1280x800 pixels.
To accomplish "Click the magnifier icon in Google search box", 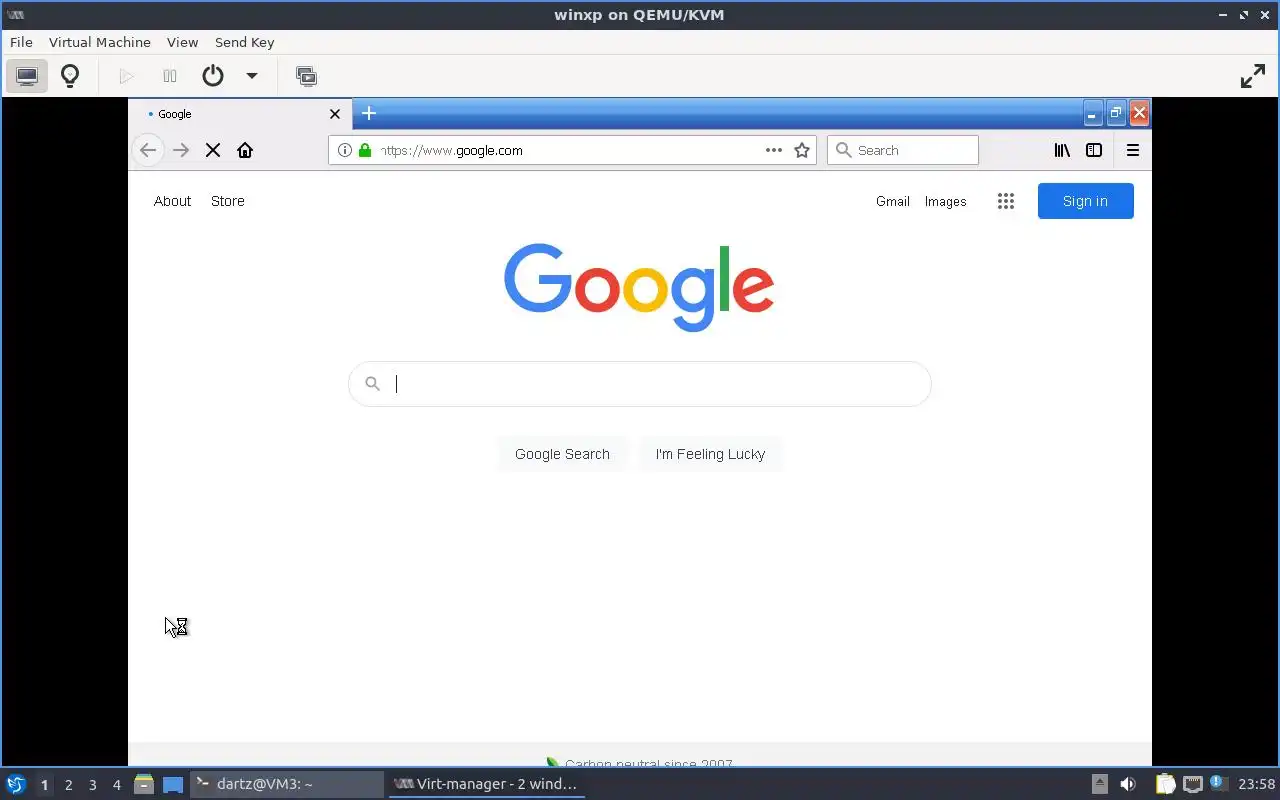I will (372, 384).
